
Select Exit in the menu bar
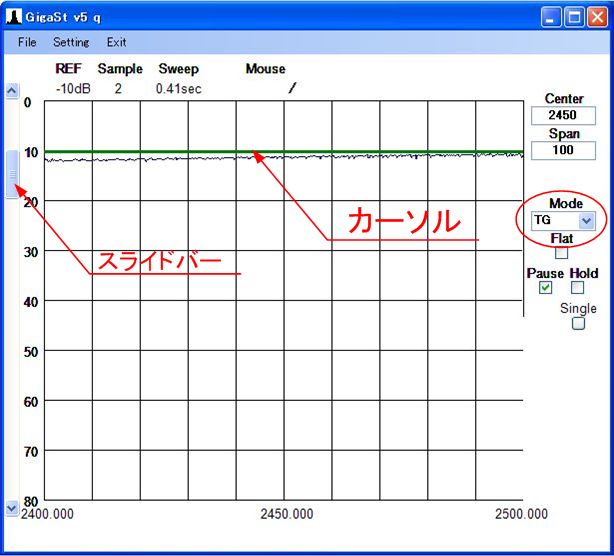click(117, 42)
